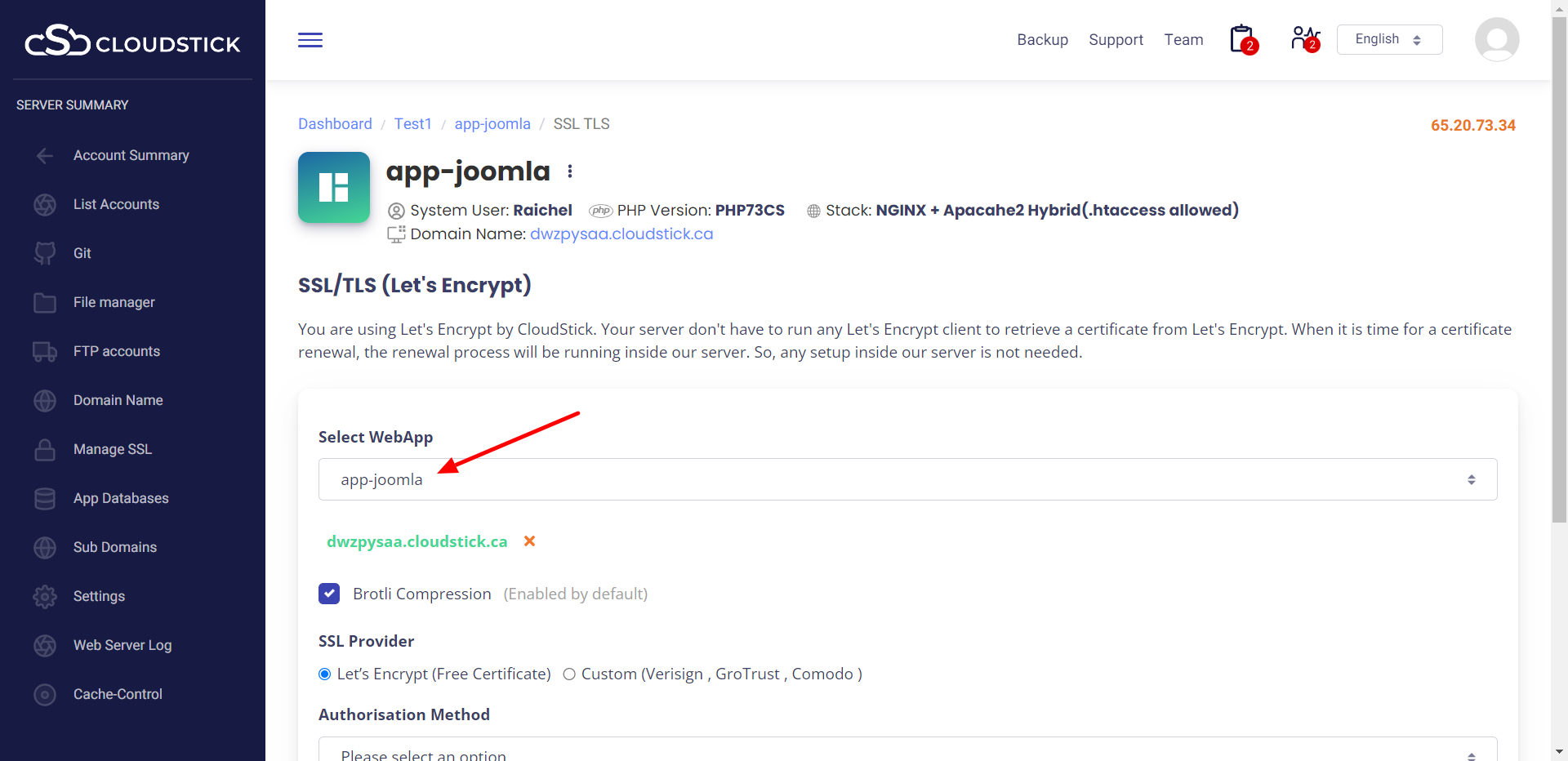Open the user activity alerts icon
The height and width of the screenshot is (761, 1568).
click(x=1304, y=38)
